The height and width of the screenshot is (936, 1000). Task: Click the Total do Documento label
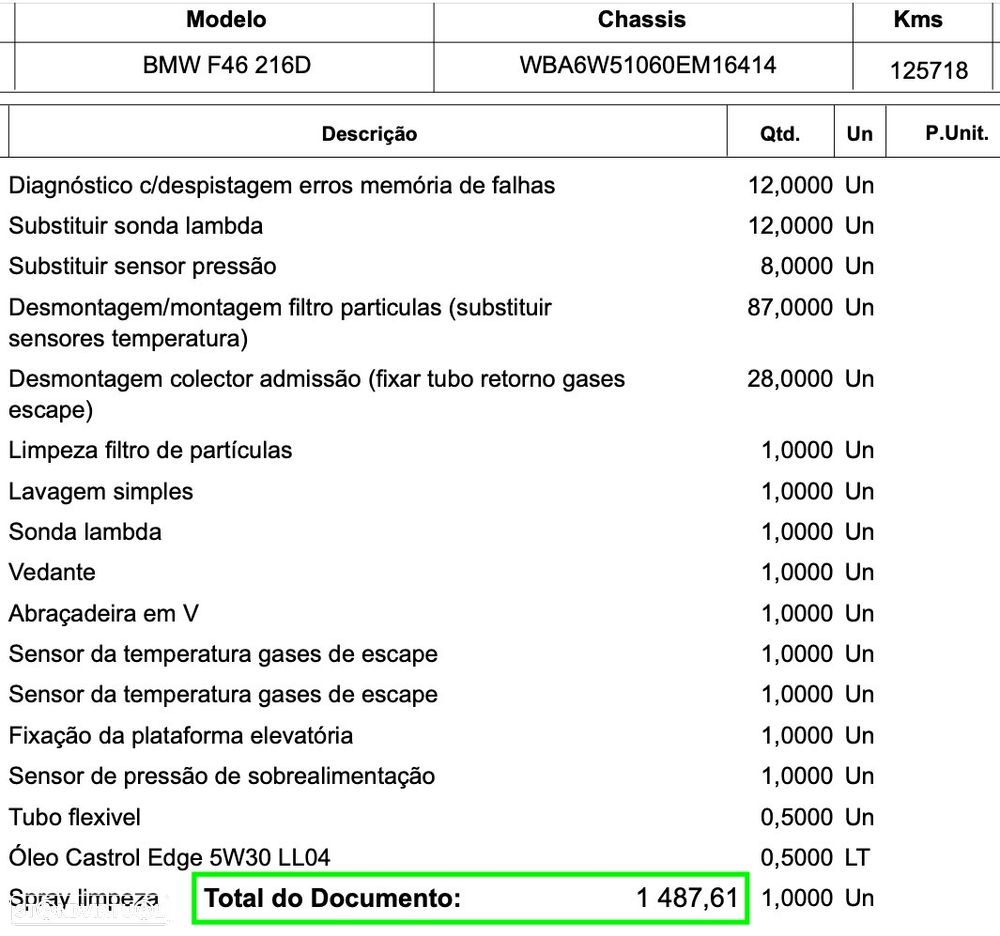(x=332, y=898)
